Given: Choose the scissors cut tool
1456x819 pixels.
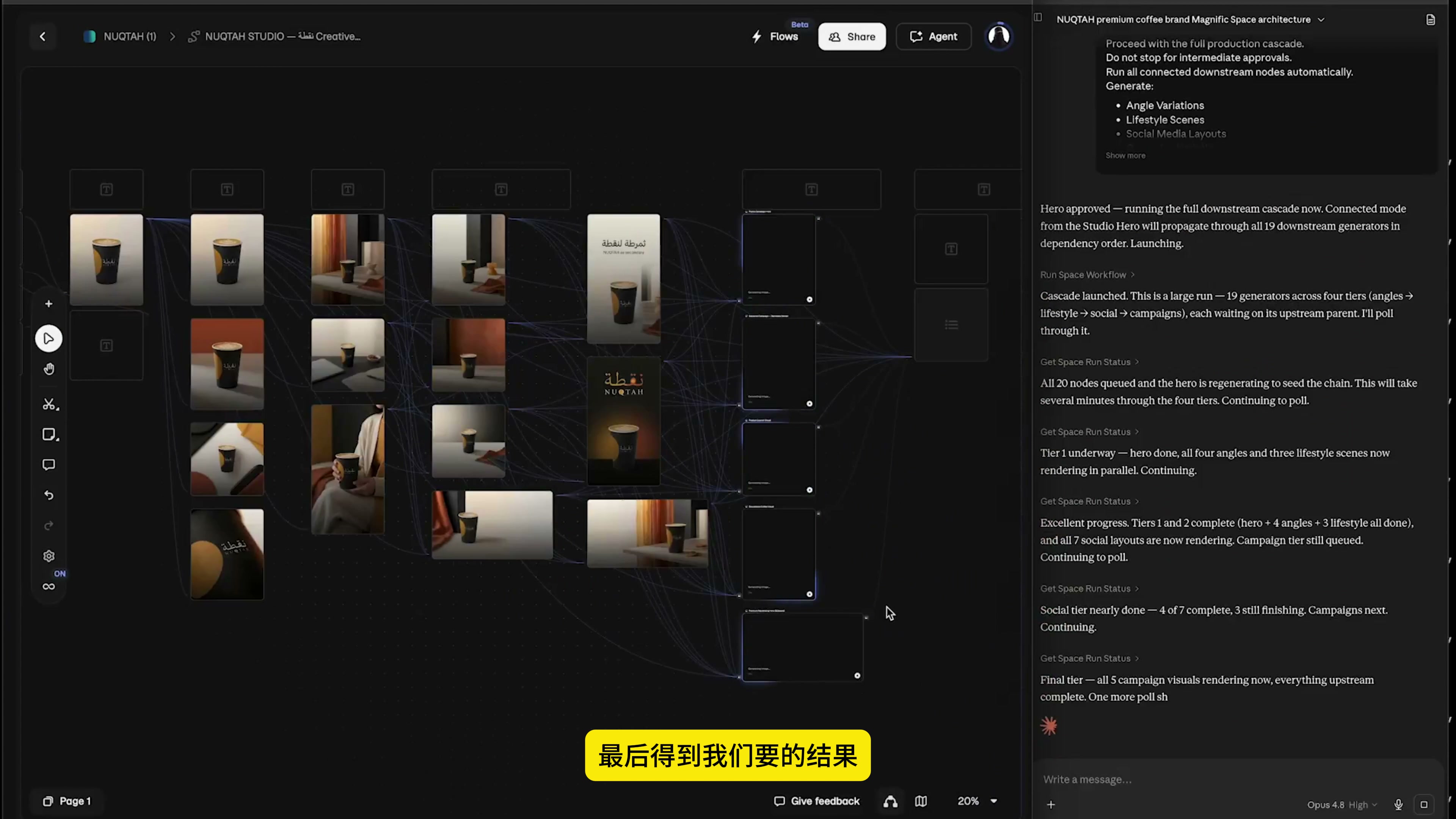Looking at the screenshot, I should coord(50,404).
